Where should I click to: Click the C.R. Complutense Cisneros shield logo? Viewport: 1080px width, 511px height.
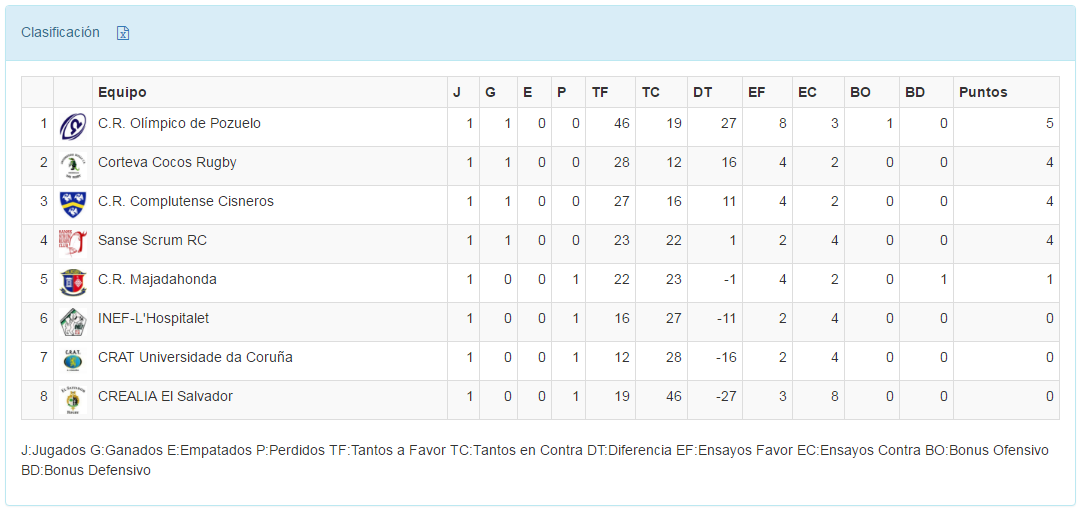point(72,204)
